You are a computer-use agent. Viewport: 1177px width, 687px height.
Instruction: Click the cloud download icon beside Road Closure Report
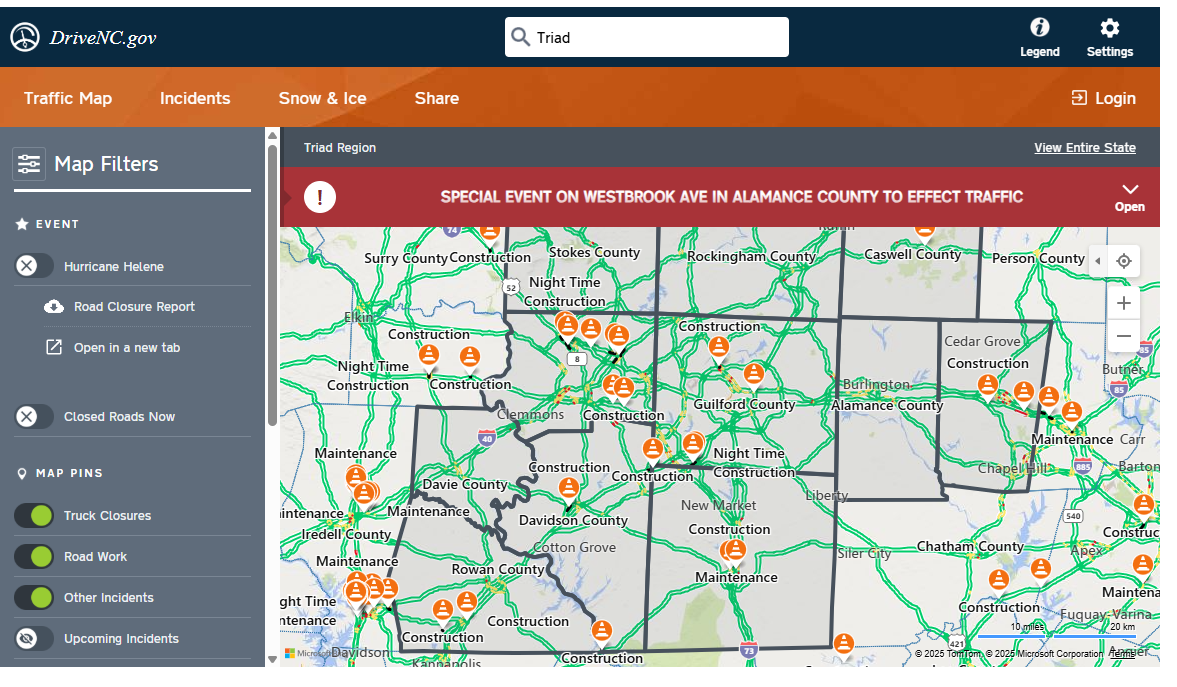55,306
